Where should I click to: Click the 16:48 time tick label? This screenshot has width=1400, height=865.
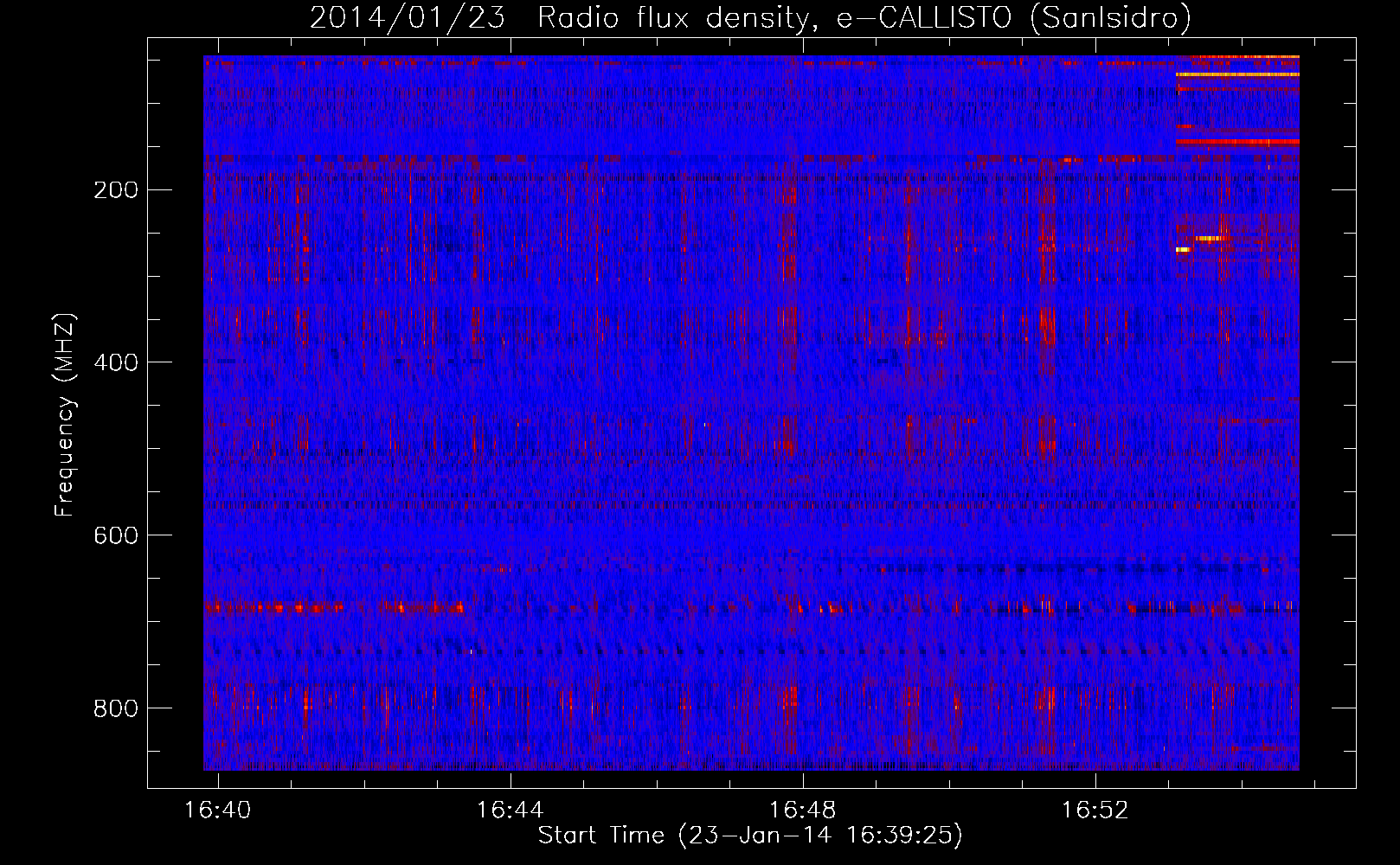[803, 811]
